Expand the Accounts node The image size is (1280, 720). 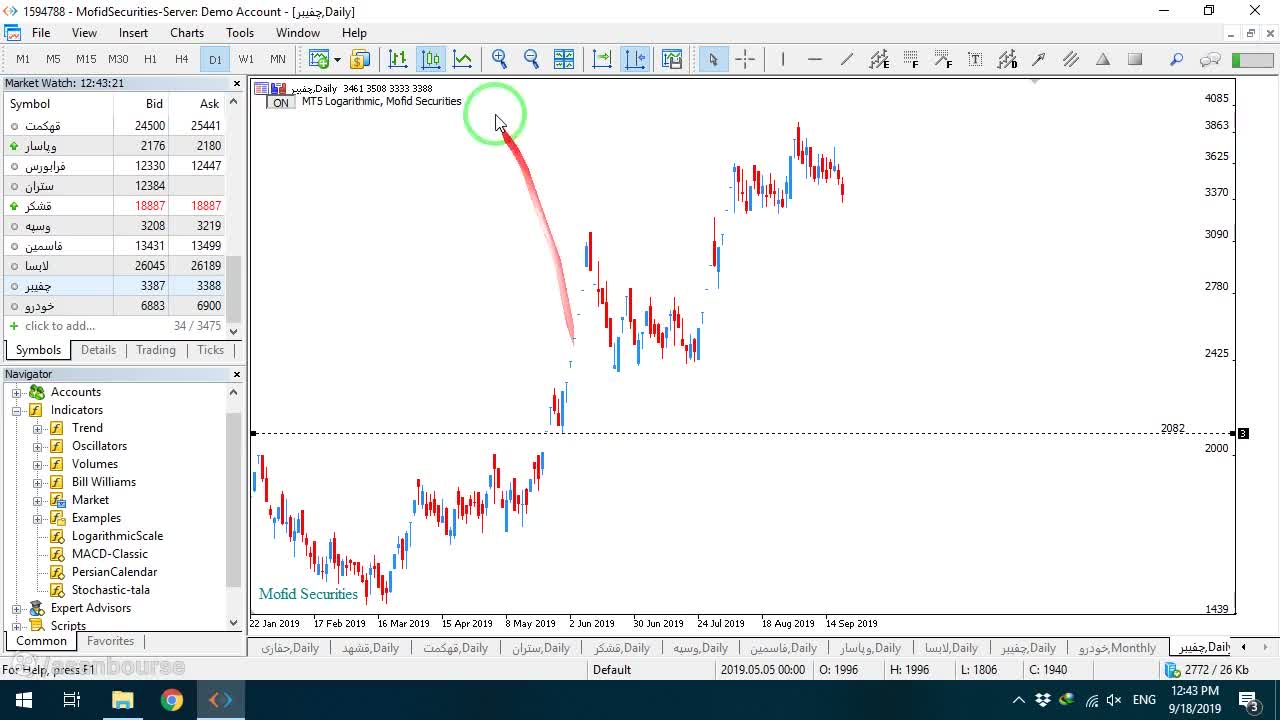[x=16, y=392]
